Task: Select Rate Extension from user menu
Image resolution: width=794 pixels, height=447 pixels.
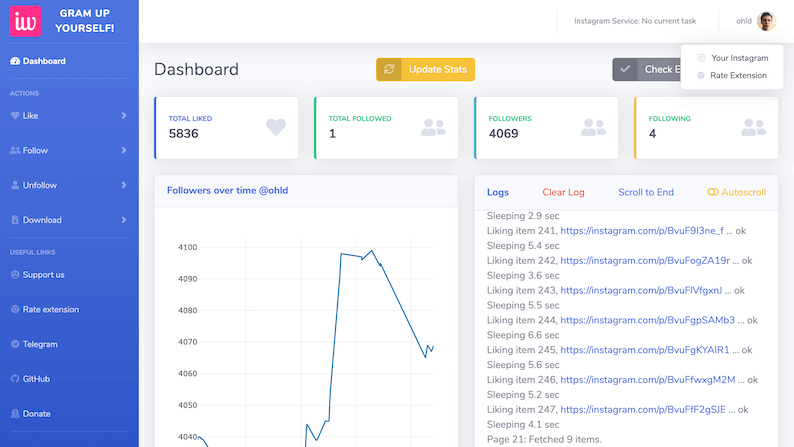Action: [738, 75]
